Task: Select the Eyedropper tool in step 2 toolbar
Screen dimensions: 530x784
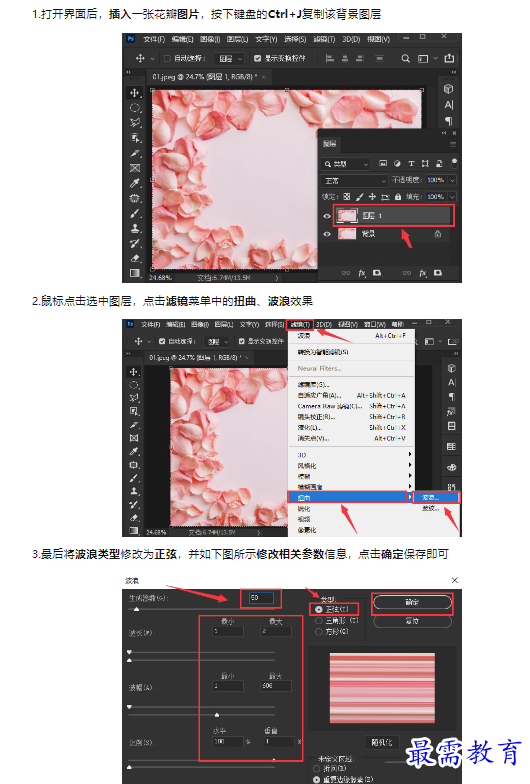Action: [134, 452]
